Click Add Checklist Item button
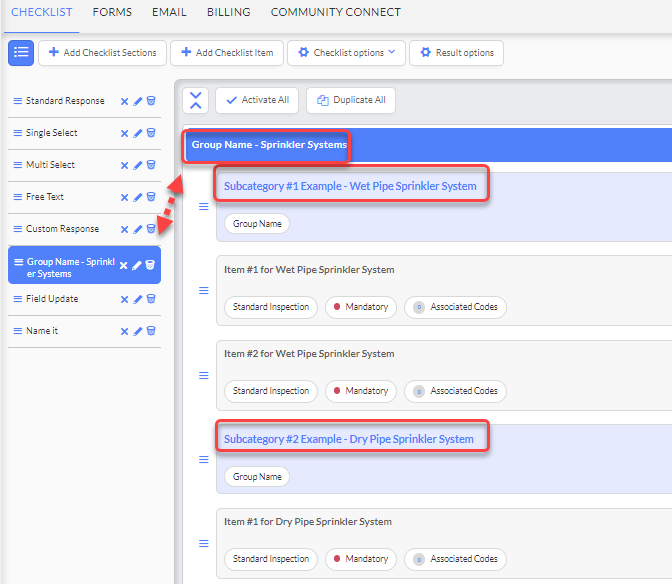This screenshot has height=584, width=672. click(x=227, y=53)
